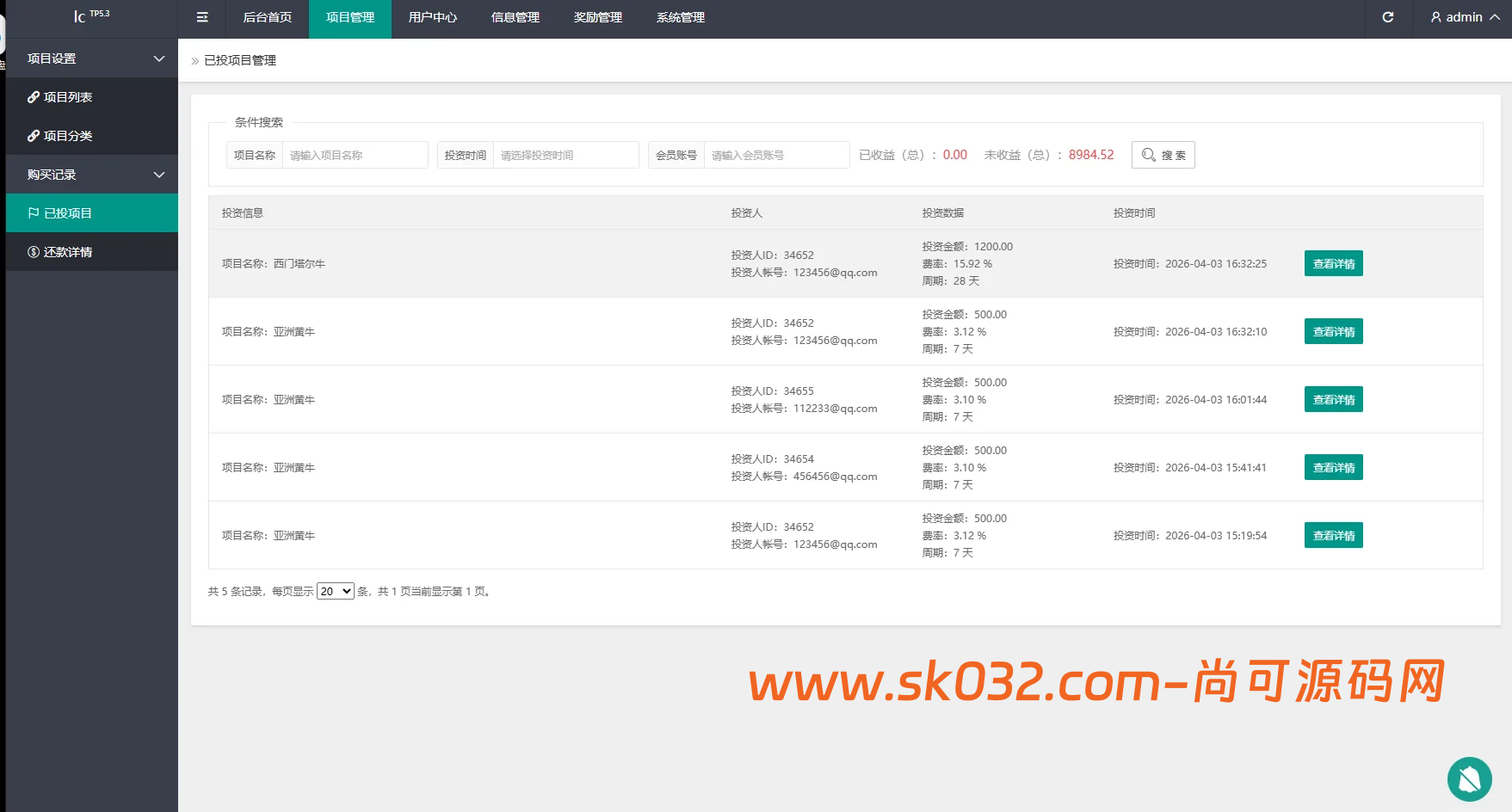The image size is (1512, 812).
Task: Click 投资金额 1200.00 value
Action: 993,247
